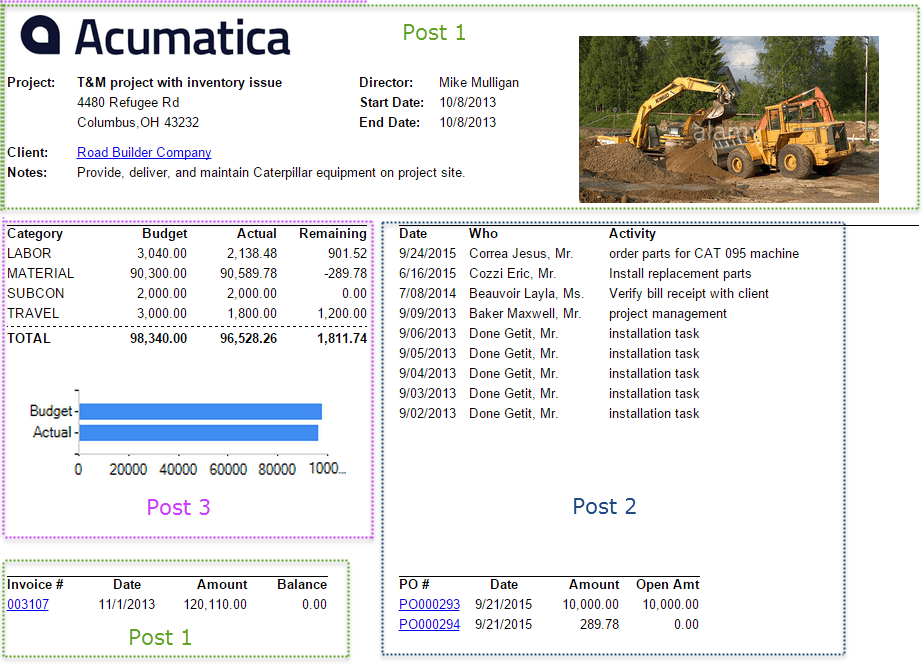Click the Budget bar in the chart

201,412
